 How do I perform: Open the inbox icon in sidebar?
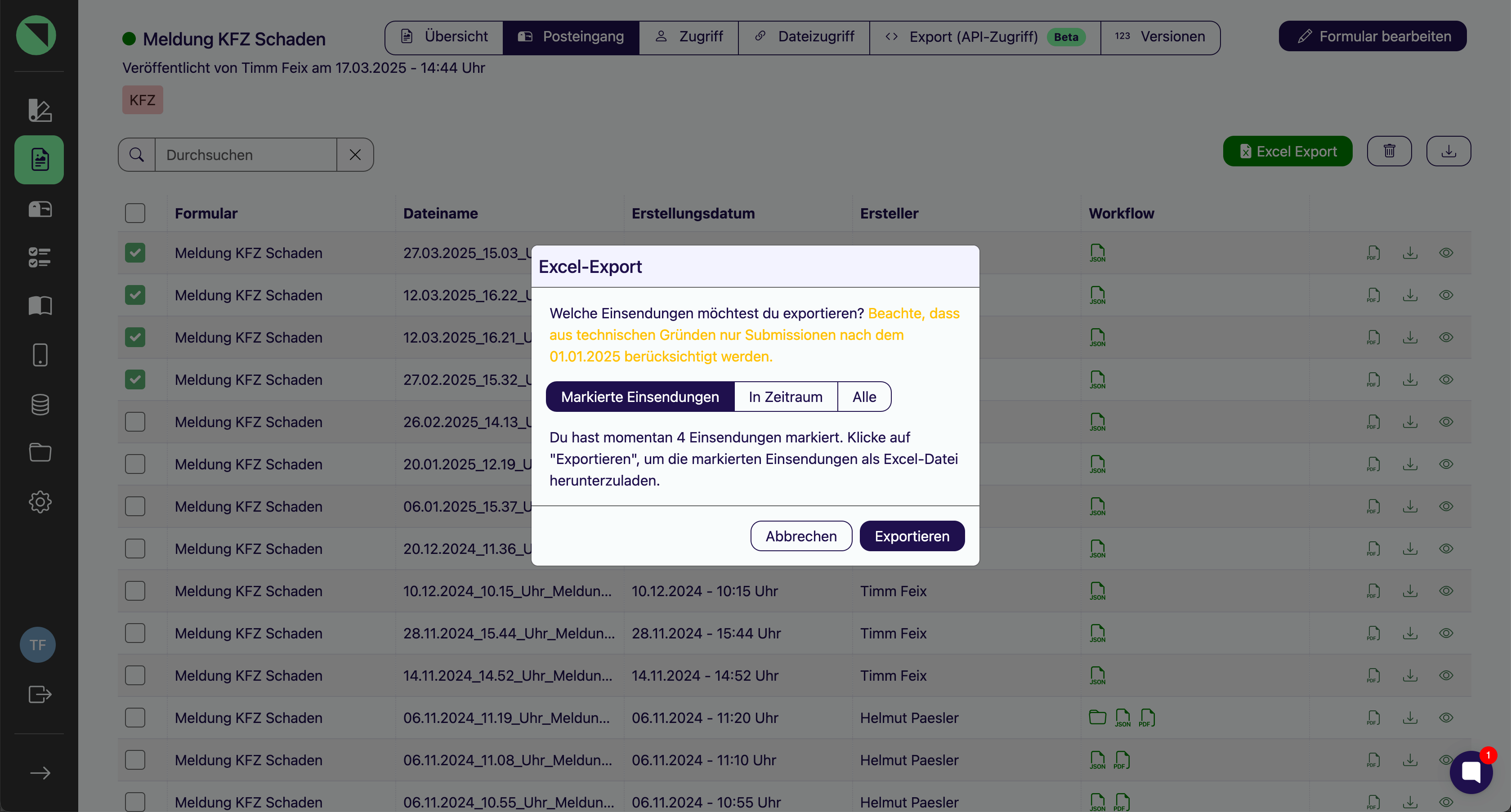pyautogui.click(x=39, y=210)
